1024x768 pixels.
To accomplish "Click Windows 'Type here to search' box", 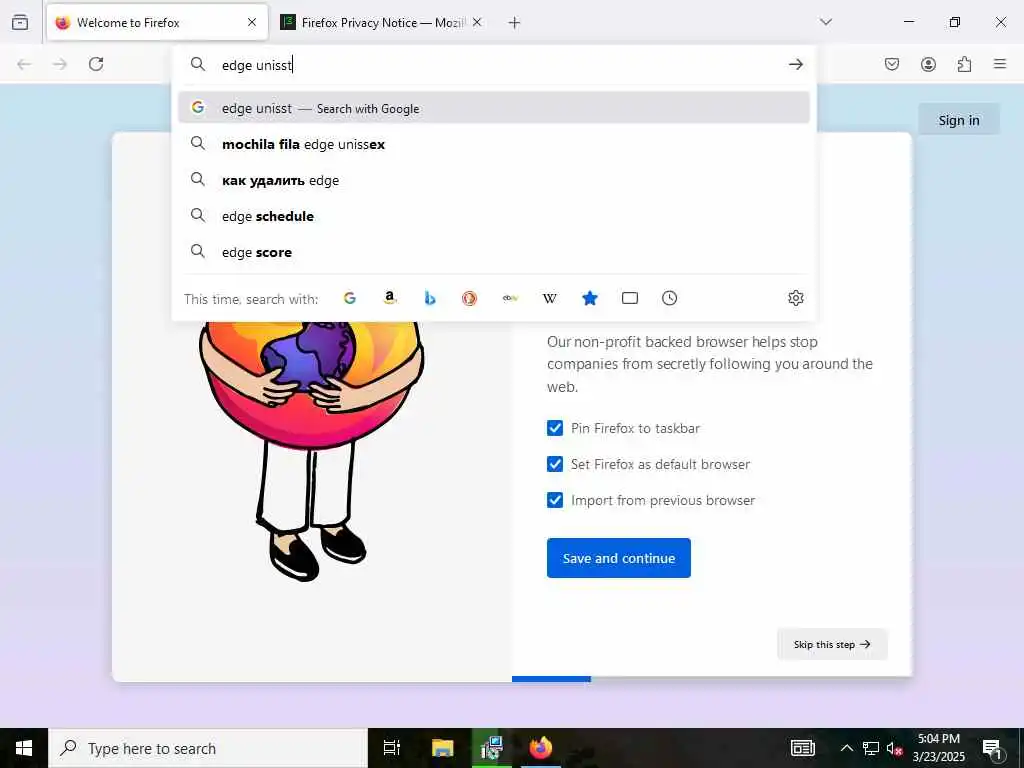I will (208, 748).
